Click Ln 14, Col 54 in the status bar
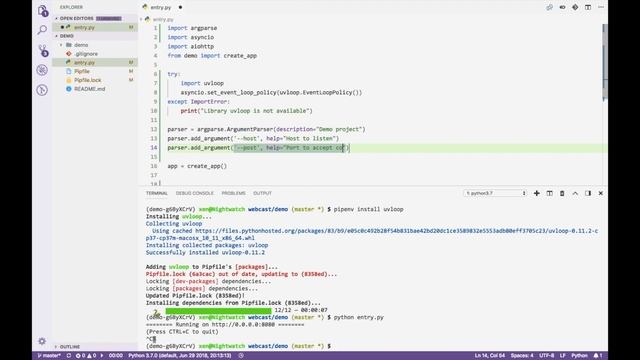Screen dimensions: 640x360 click(489, 356)
